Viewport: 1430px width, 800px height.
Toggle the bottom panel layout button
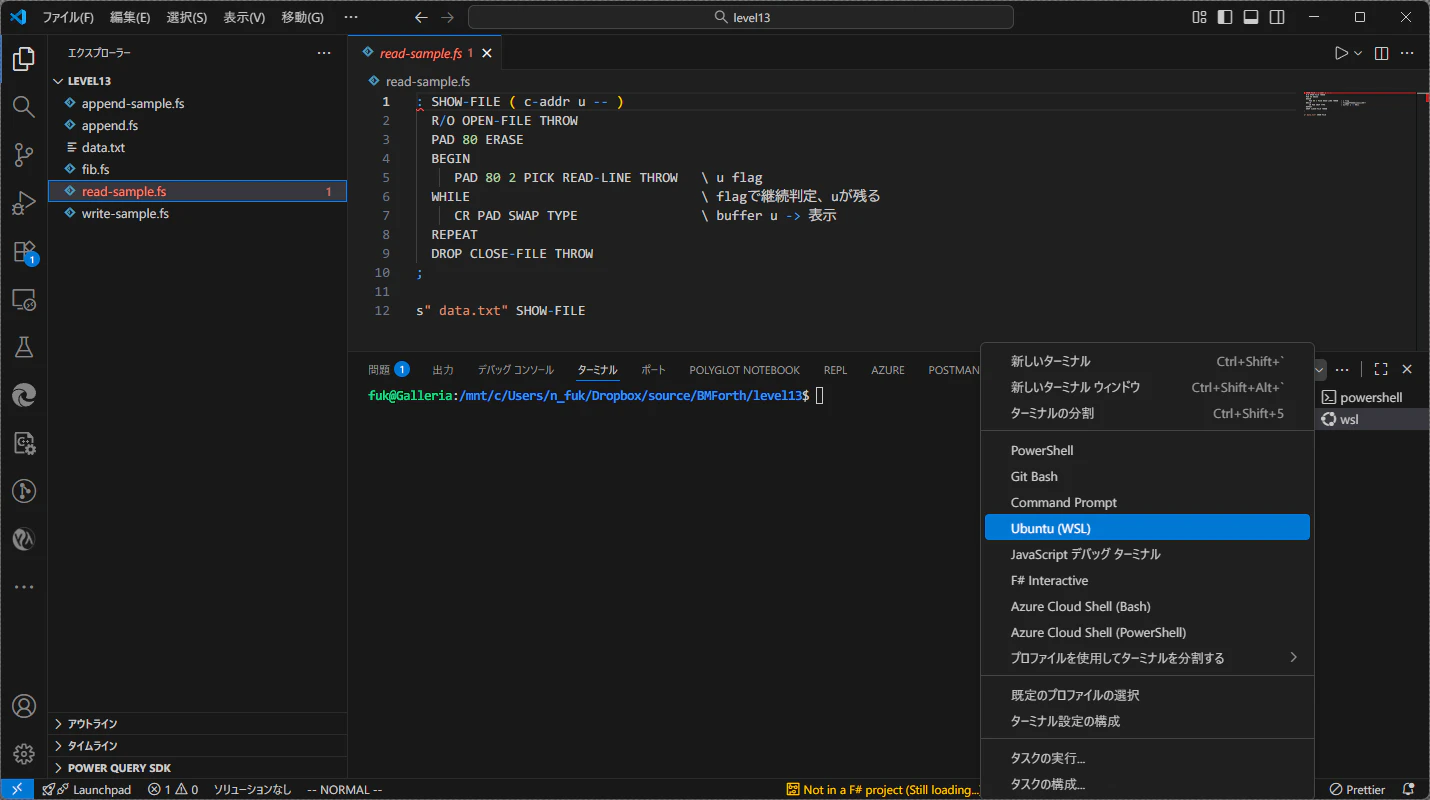1251,17
